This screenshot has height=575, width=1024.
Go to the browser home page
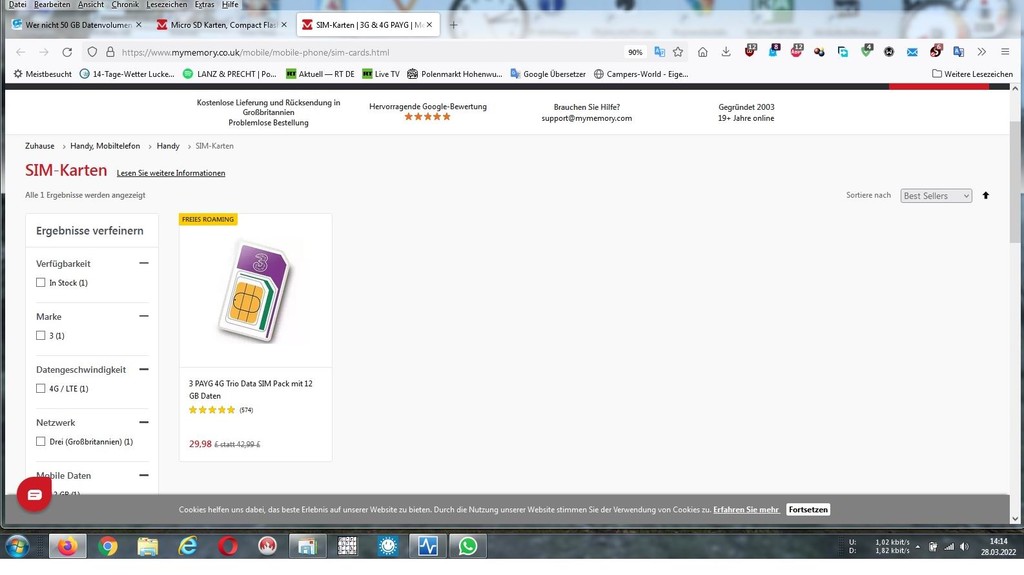703,52
